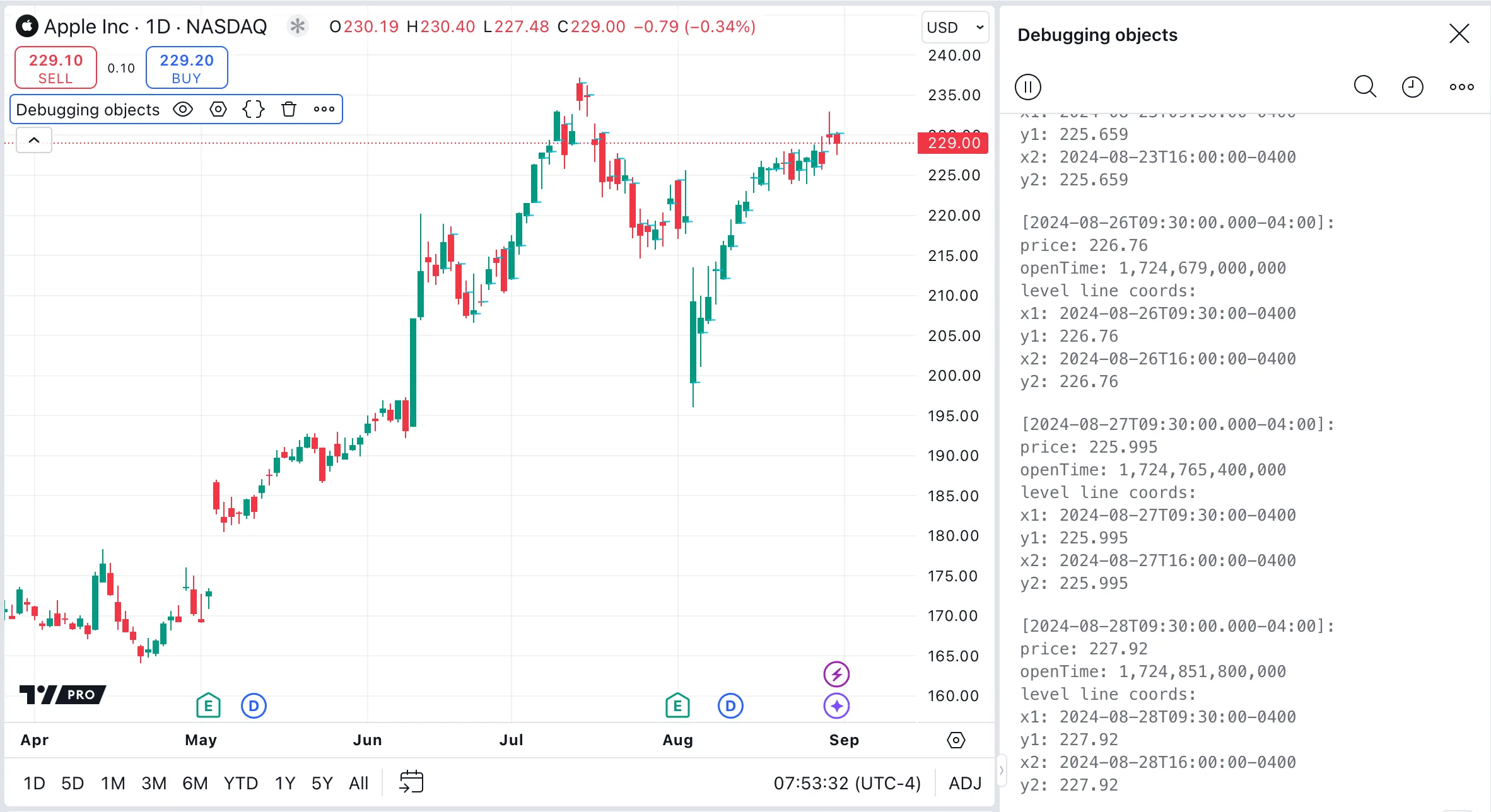Click the clock icon in log panel
The image size is (1491, 812).
1412,87
